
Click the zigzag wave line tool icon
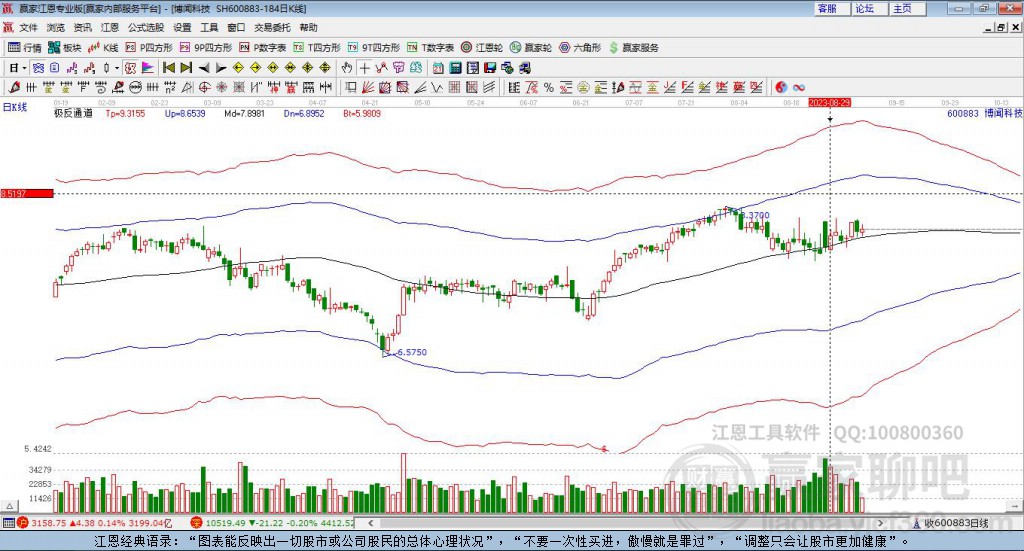pyautogui.click(x=438, y=87)
